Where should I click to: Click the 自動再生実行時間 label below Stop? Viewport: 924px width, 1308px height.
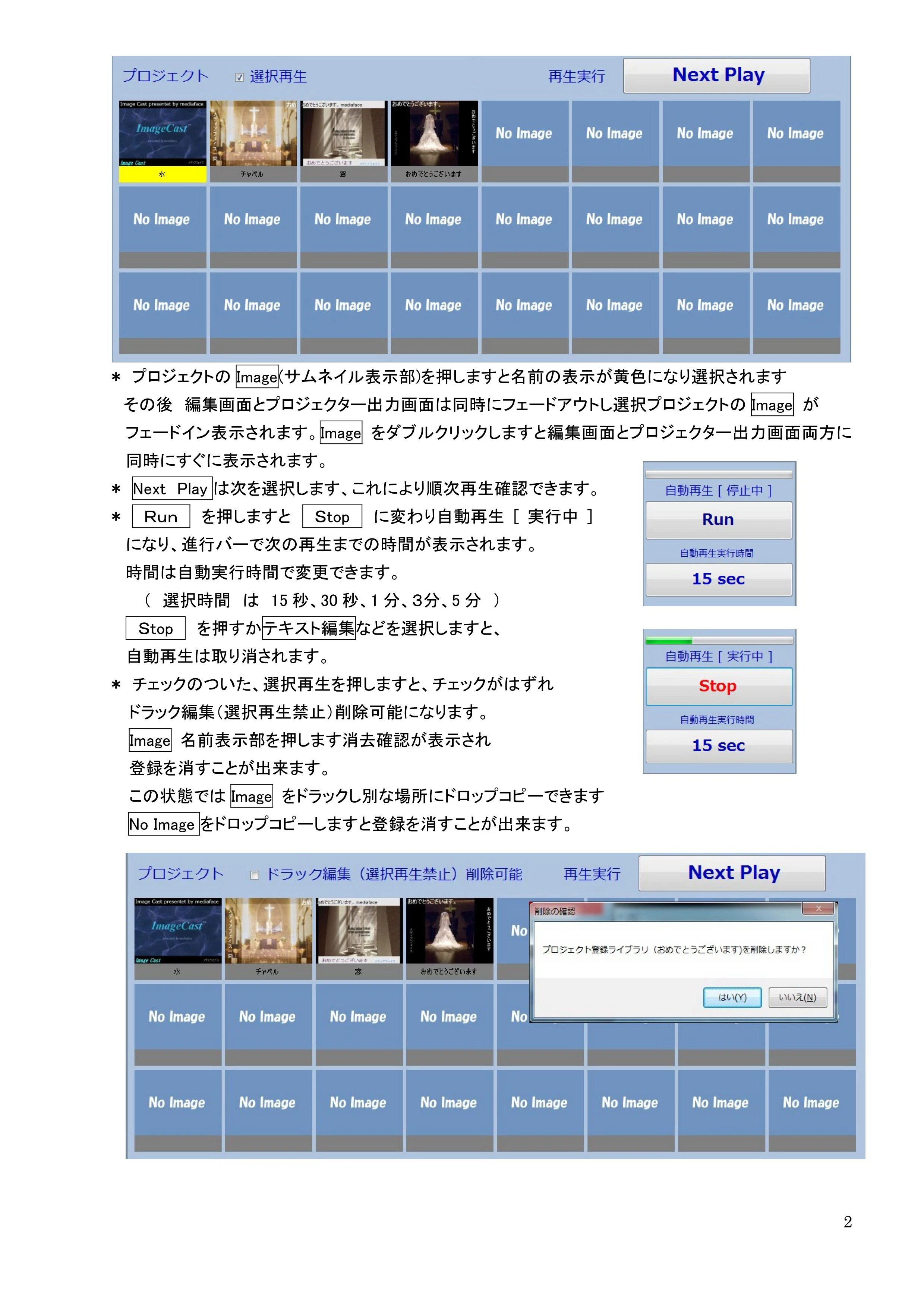point(717,720)
